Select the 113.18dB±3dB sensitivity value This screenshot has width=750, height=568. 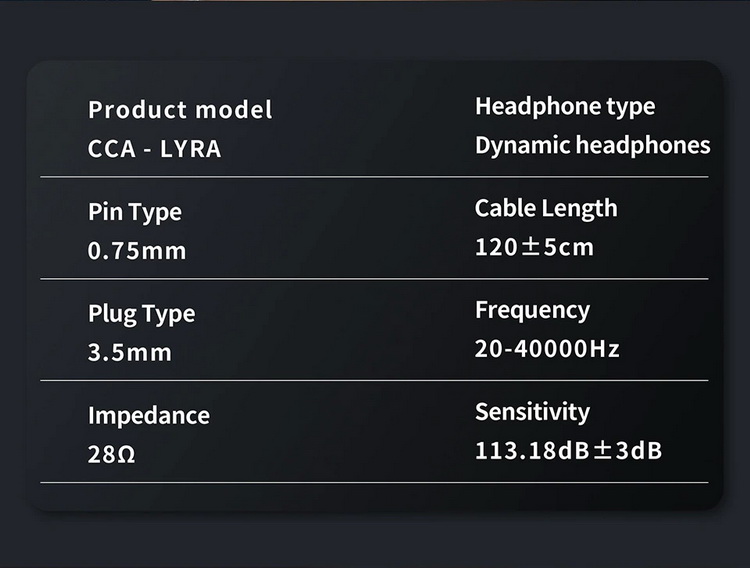568,451
